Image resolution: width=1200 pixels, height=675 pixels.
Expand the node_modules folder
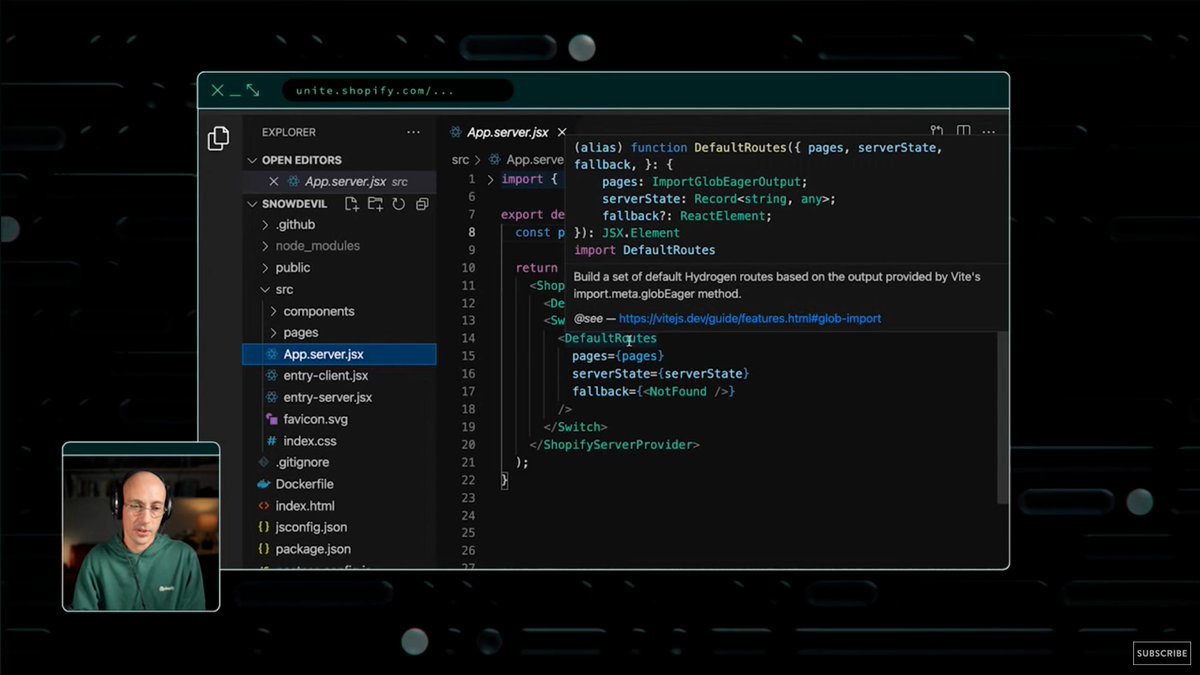(x=265, y=246)
